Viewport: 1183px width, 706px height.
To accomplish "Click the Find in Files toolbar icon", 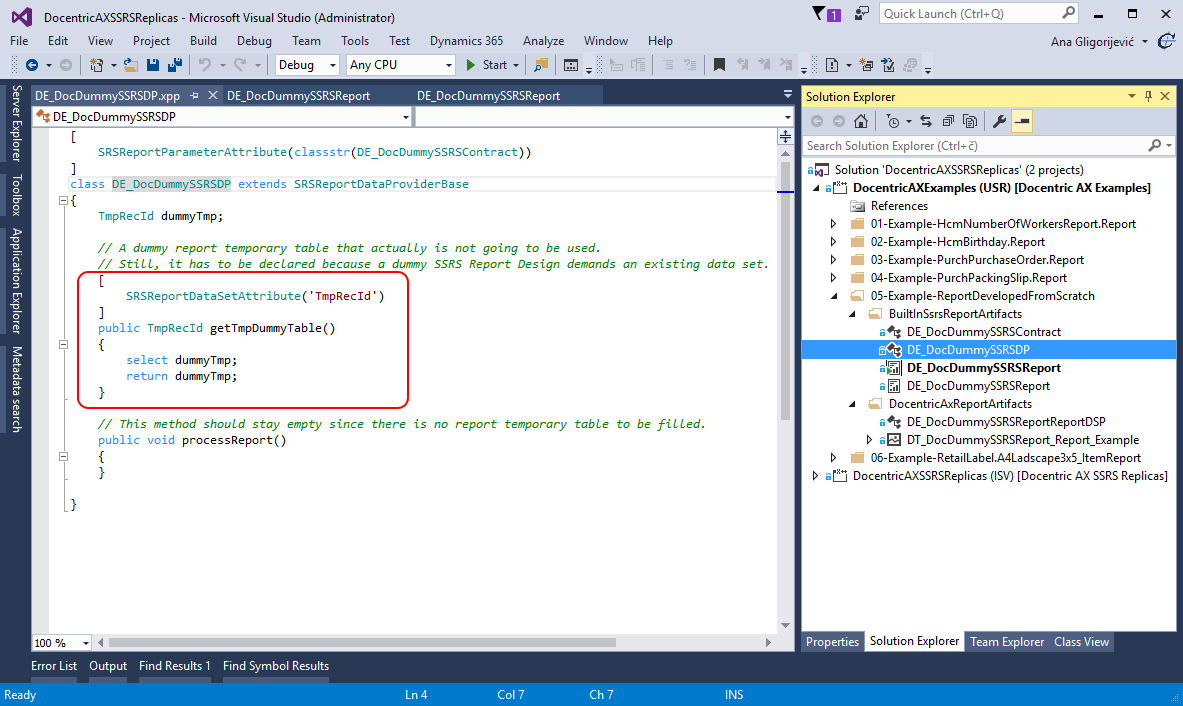I will coord(541,65).
